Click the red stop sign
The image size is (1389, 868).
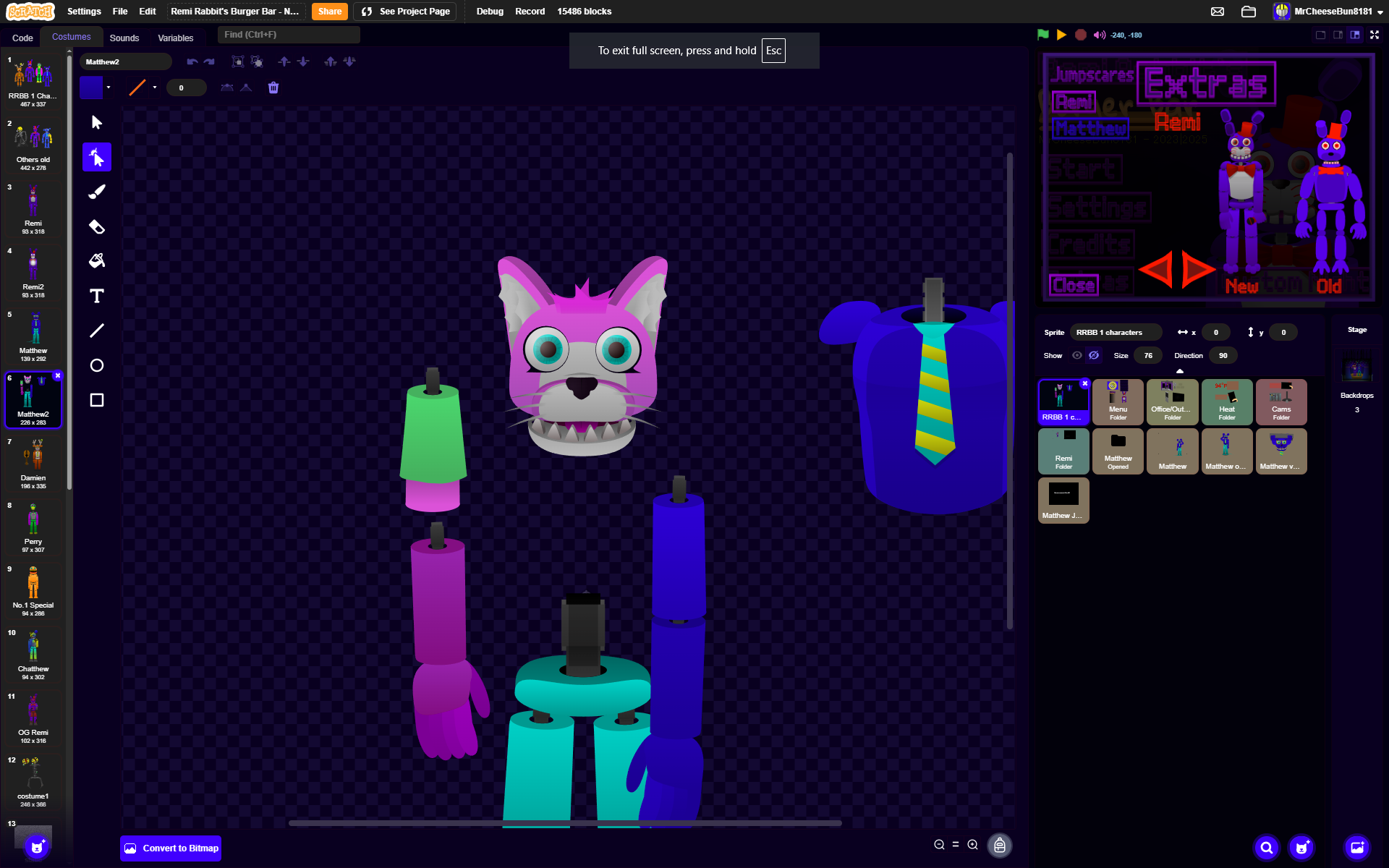1080,35
